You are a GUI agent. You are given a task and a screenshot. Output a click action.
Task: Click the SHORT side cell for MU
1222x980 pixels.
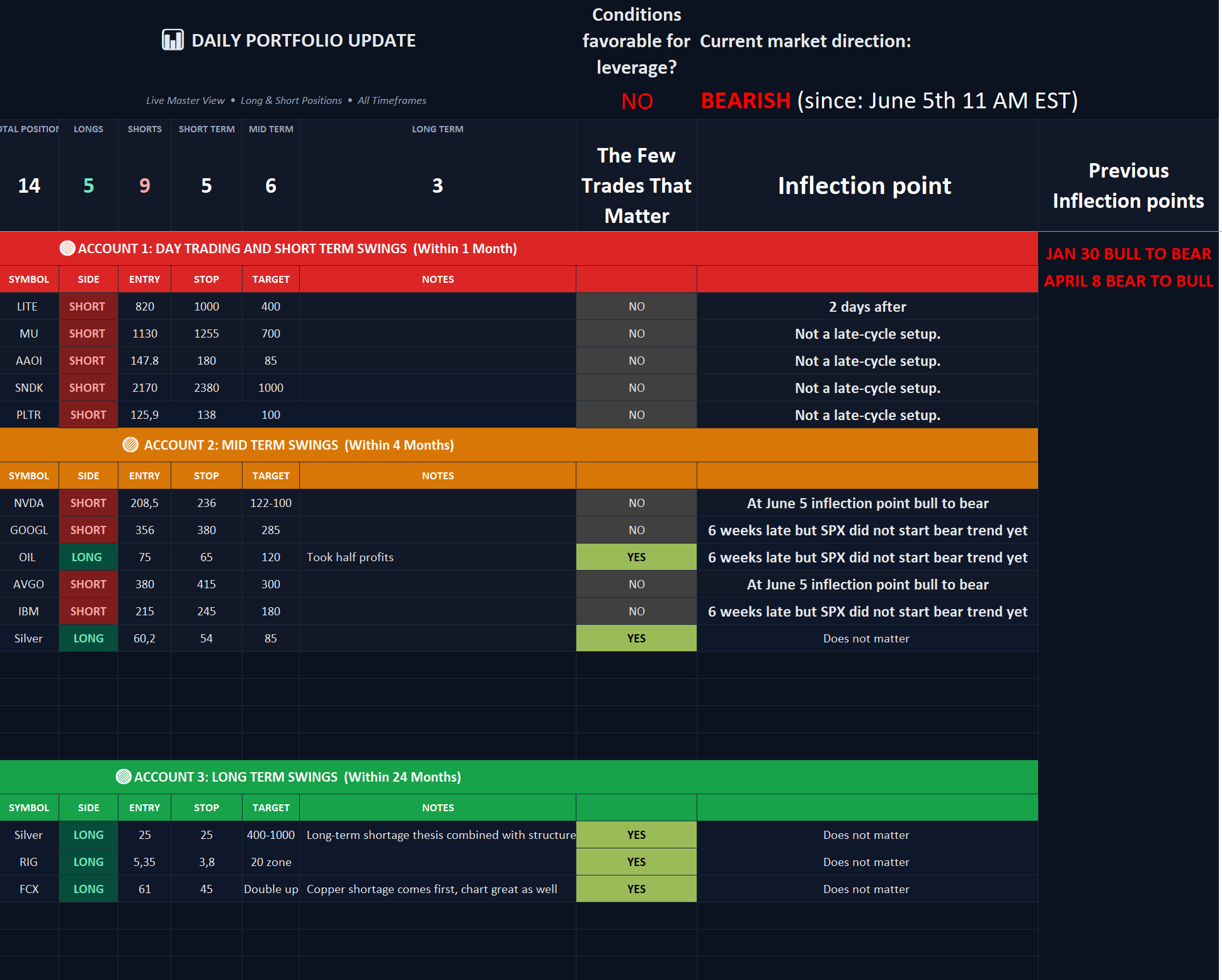click(x=88, y=333)
